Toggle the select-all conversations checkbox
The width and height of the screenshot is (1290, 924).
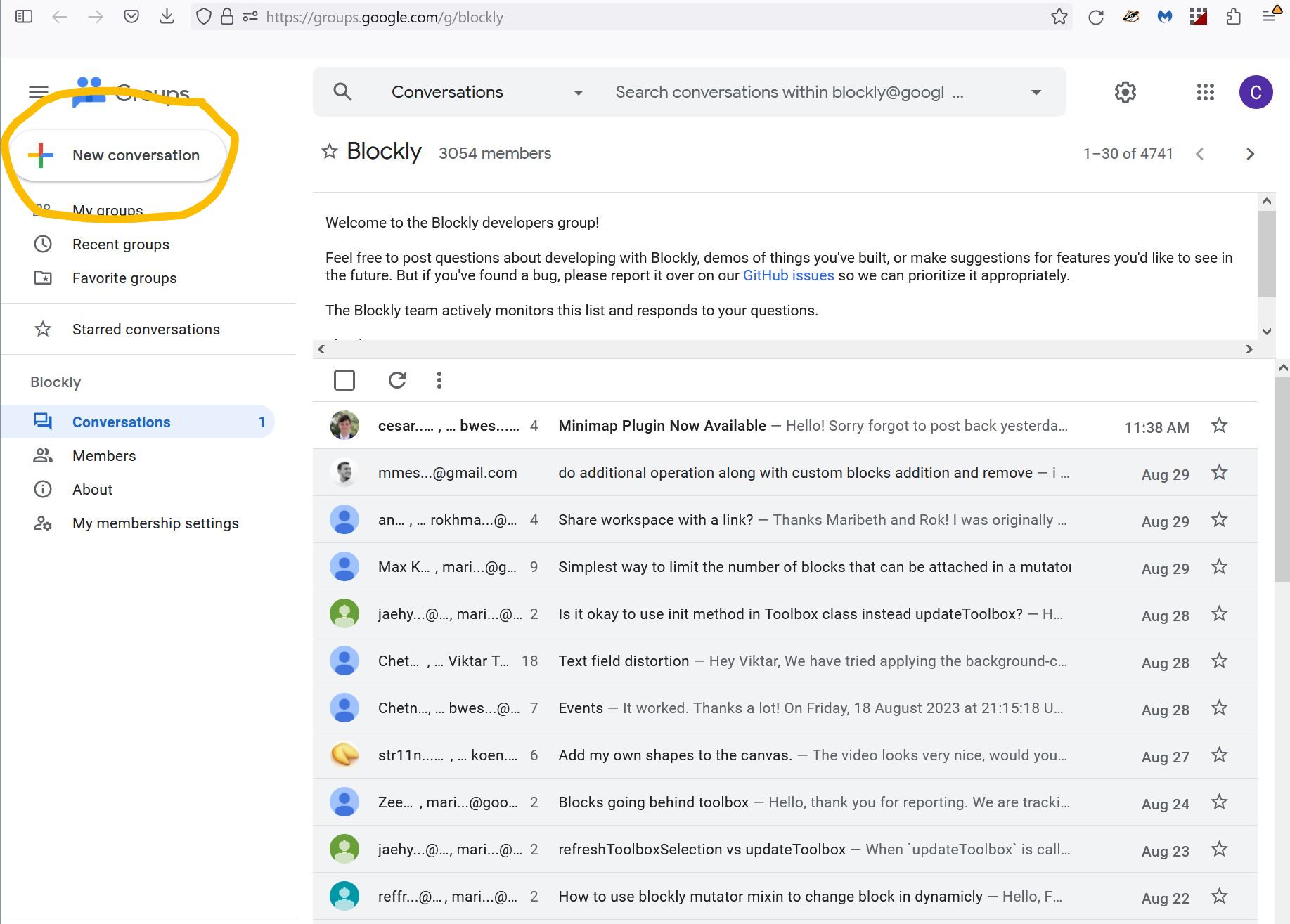pyautogui.click(x=344, y=379)
